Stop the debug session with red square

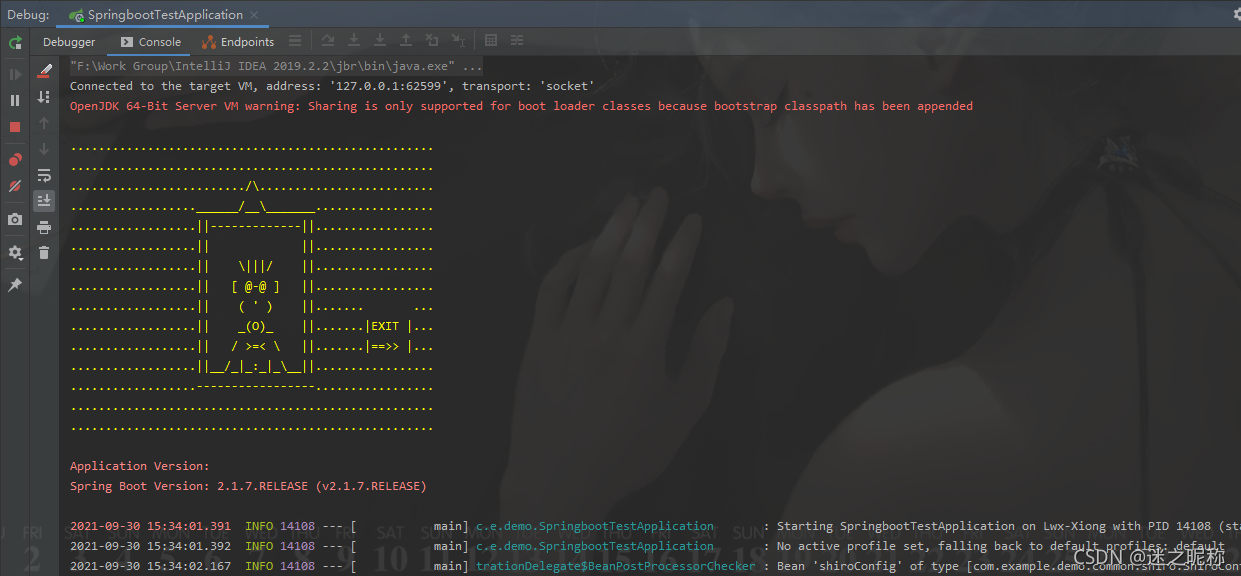point(15,127)
